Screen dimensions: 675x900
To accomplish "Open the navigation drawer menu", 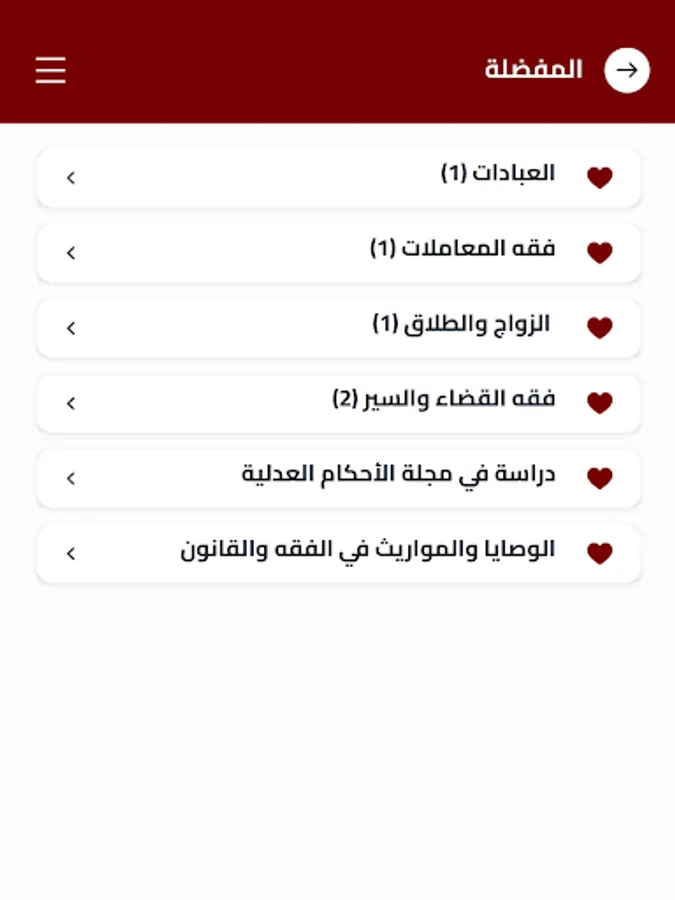I will click(x=50, y=70).
